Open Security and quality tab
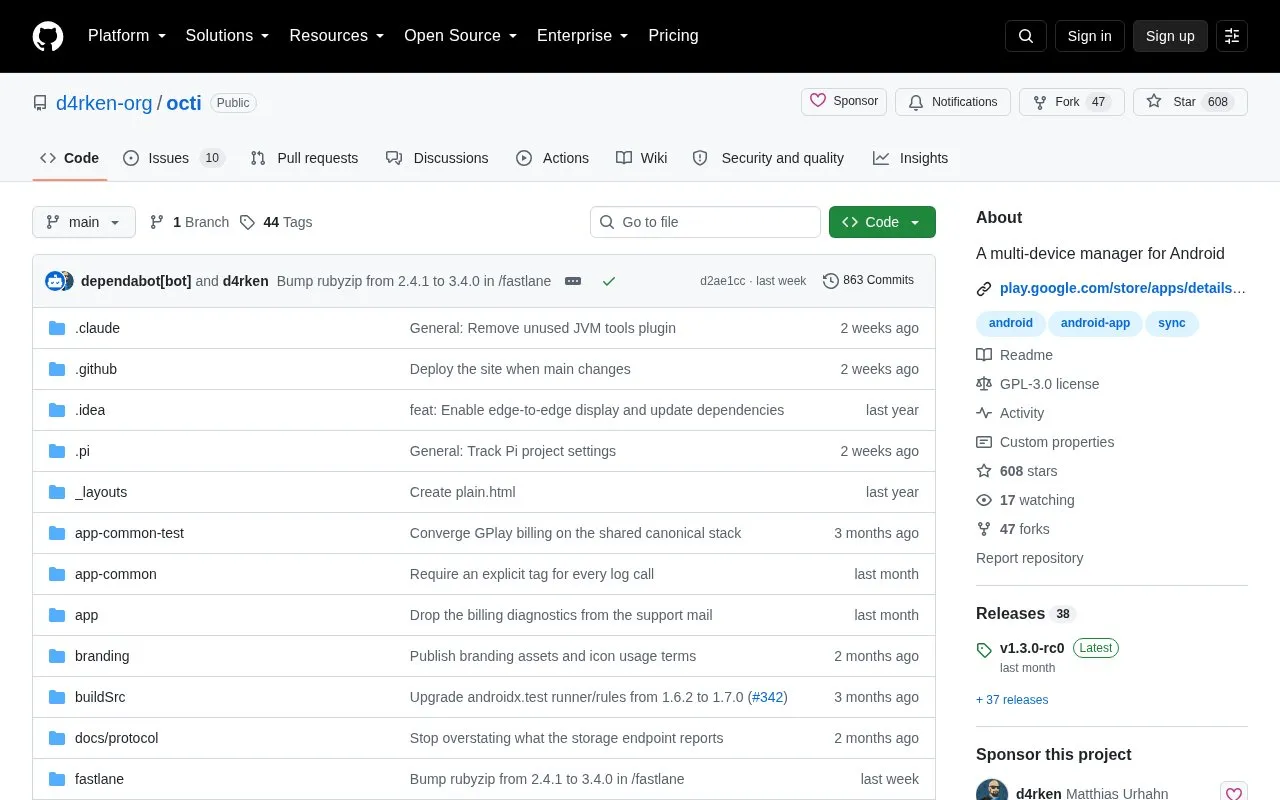The width and height of the screenshot is (1280, 800). point(768,158)
